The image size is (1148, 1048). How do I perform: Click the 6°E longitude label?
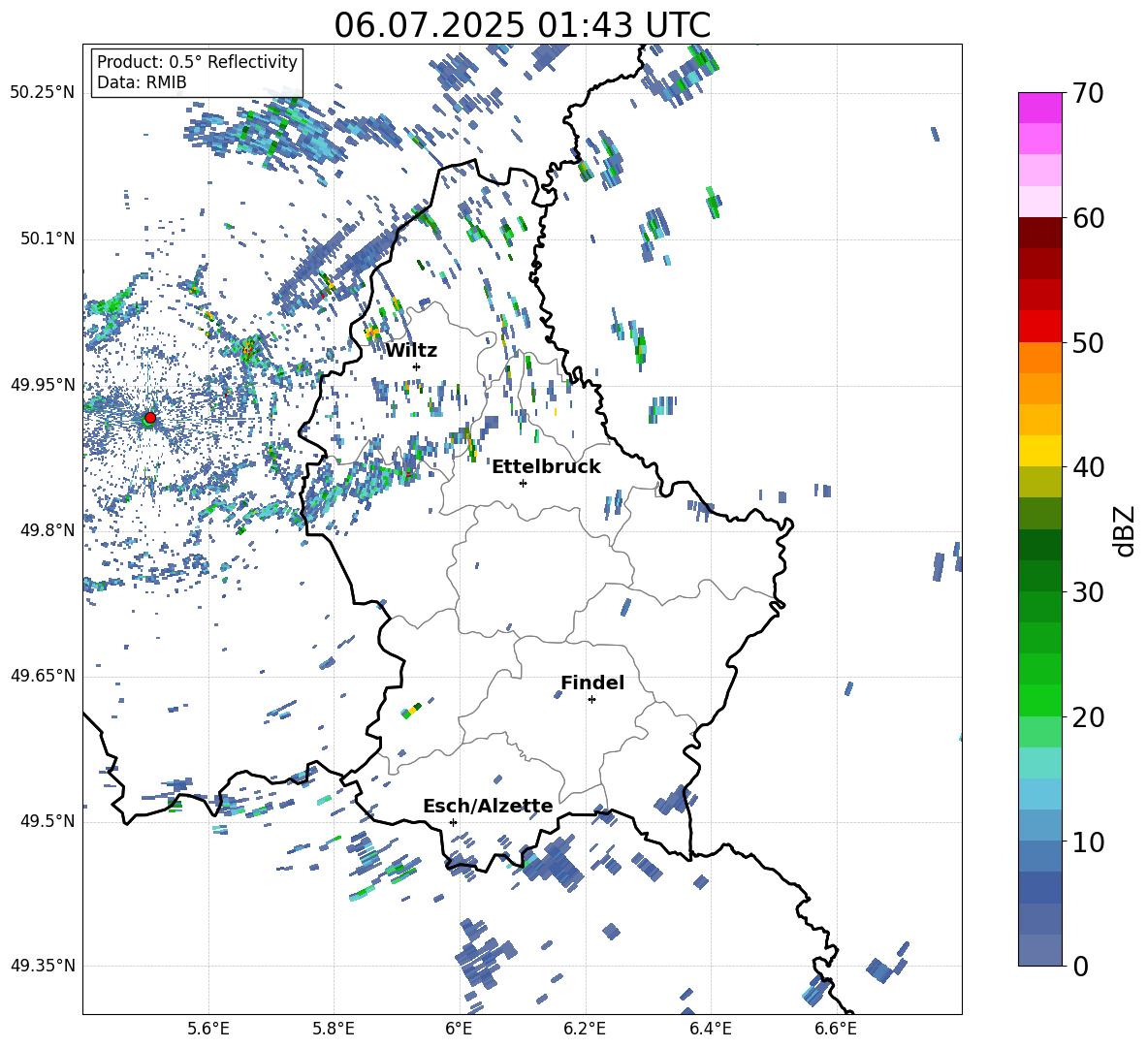pos(459,1029)
